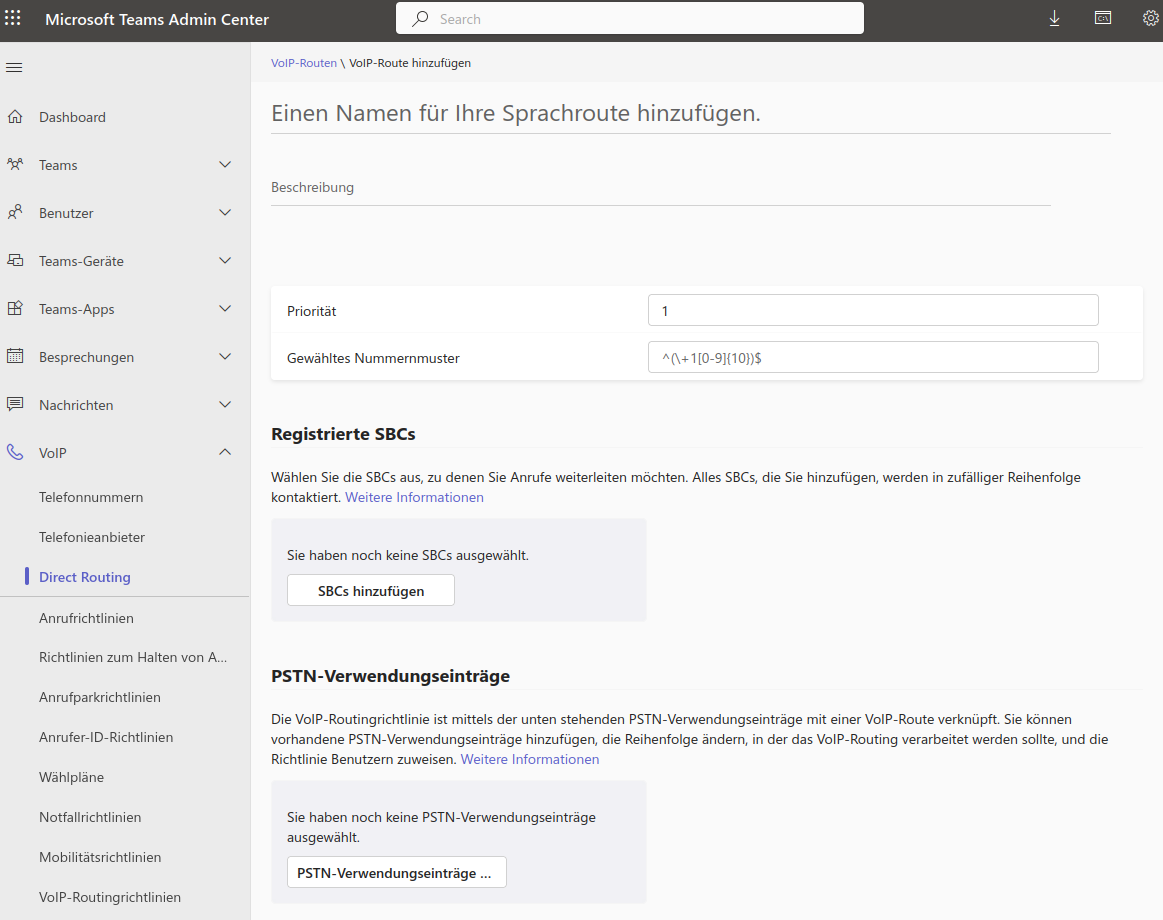Screen dimensions: 1163x920
Task: Open the app launcher waffle icon
Action: pyautogui.click(x=13, y=19)
